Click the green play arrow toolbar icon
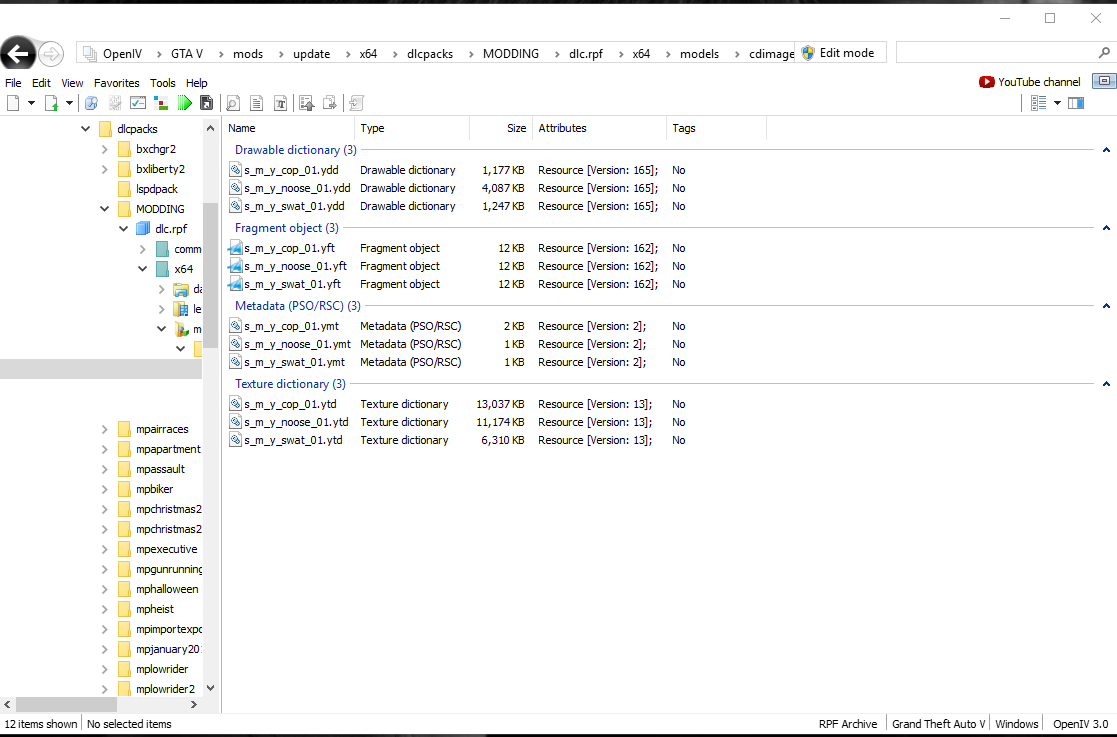 click(x=184, y=103)
